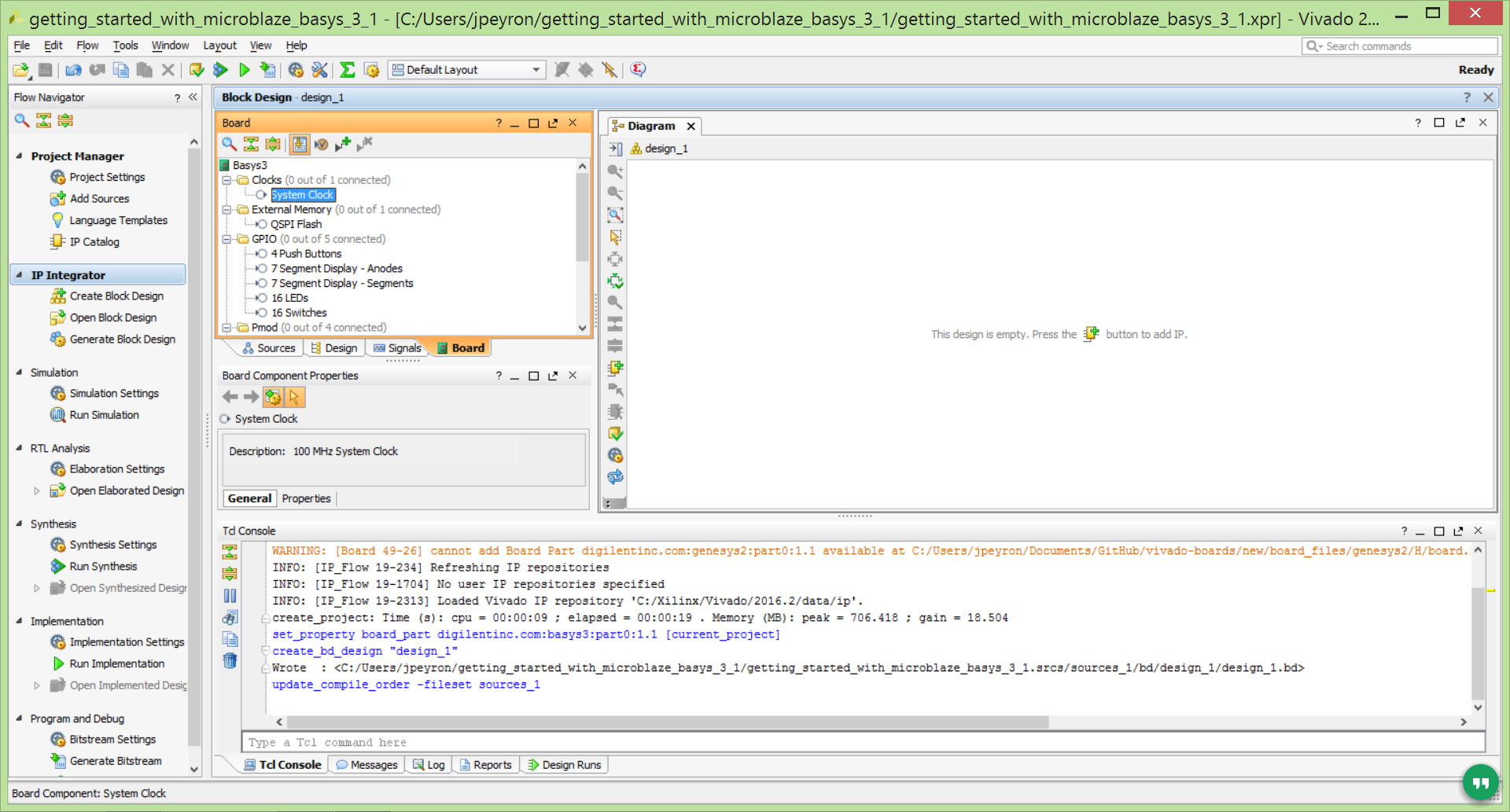Screen dimensions: 1510x812
Task: Click the Open Project folder toolbar icon
Action: tap(21, 71)
